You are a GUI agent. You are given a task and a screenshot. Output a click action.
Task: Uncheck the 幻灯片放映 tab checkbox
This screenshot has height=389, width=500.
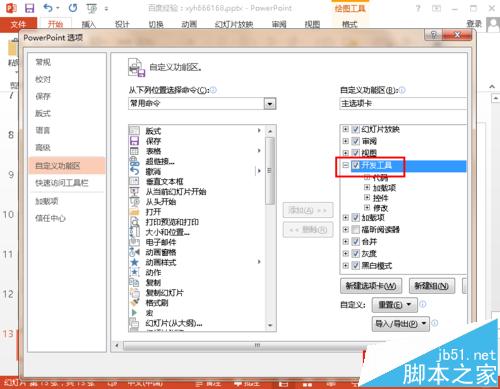click(356, 129)
